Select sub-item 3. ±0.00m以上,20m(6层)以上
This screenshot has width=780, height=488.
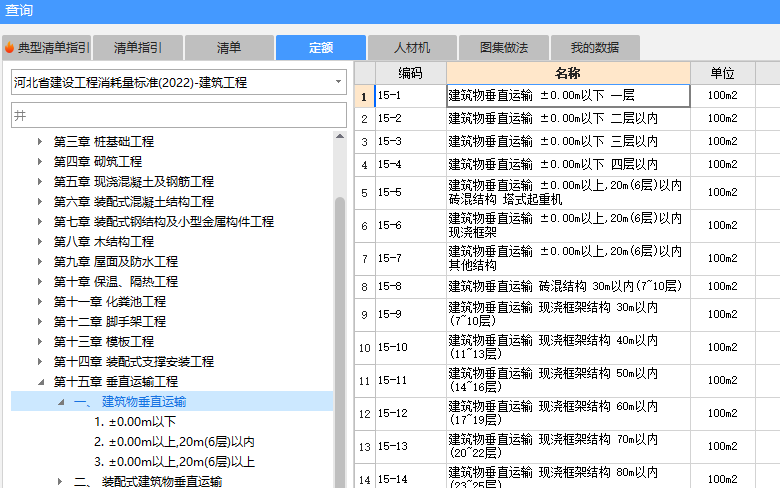coord(174,462)
